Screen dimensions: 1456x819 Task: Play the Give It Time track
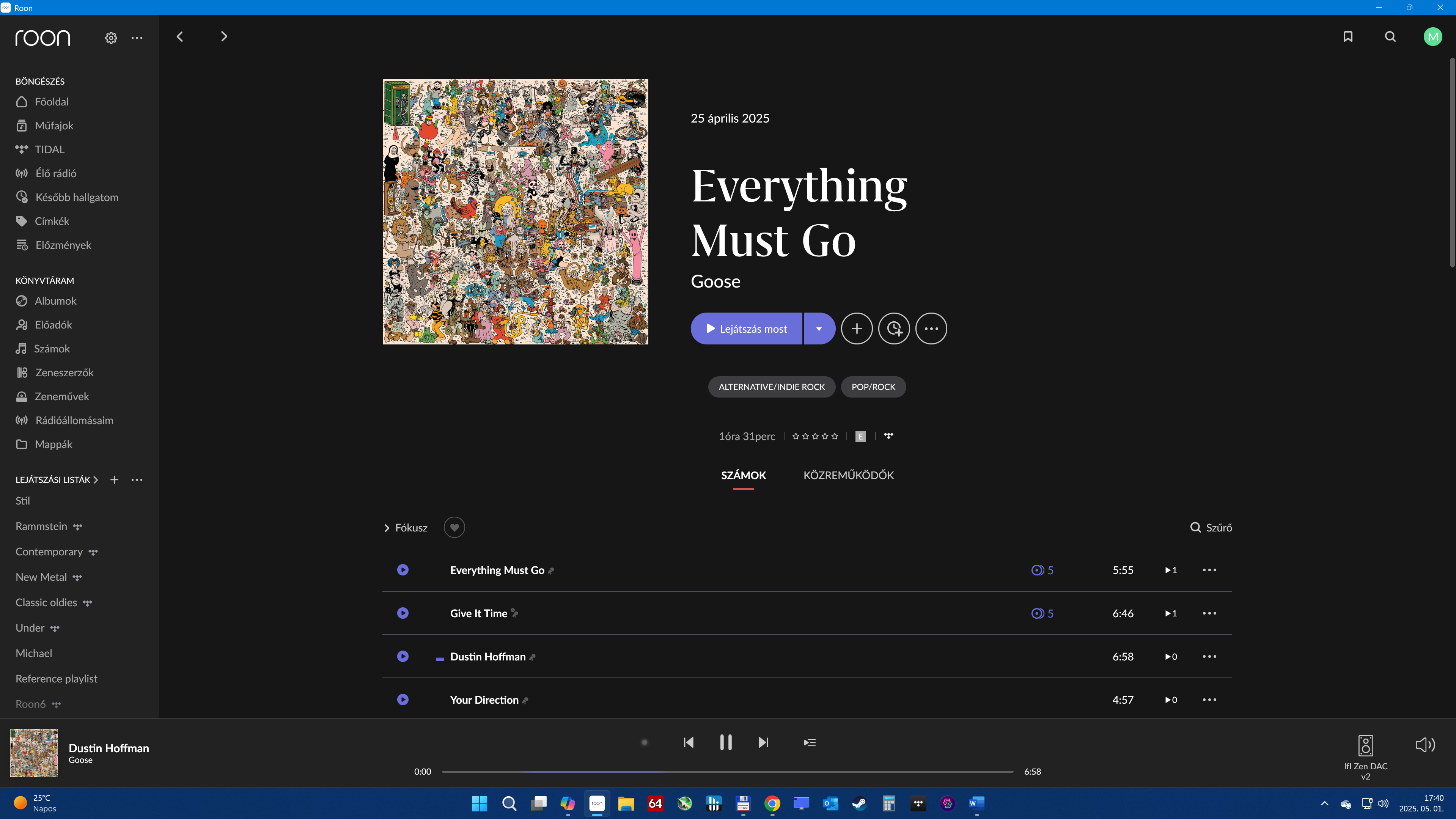[x=403, y=613]
